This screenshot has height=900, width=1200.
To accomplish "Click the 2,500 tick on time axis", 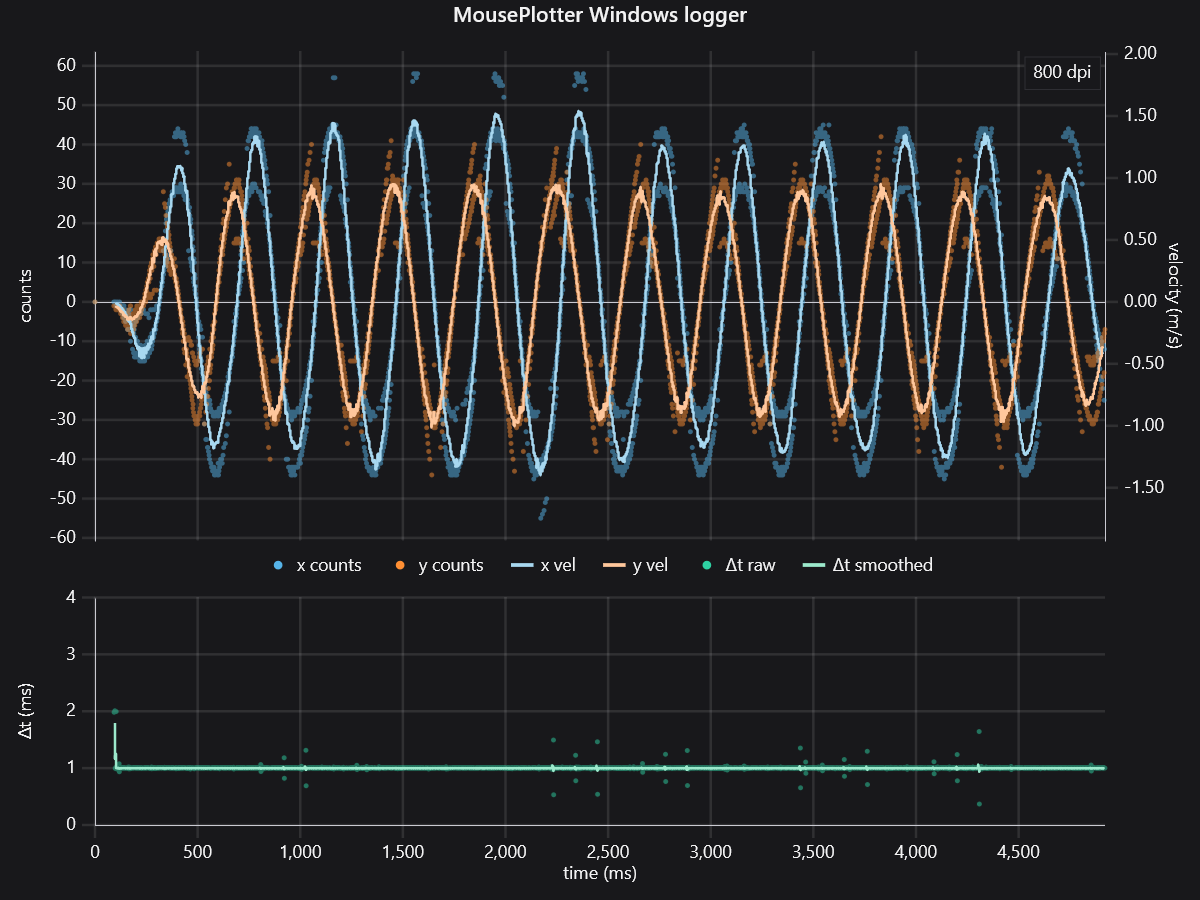I will point(607,850).
